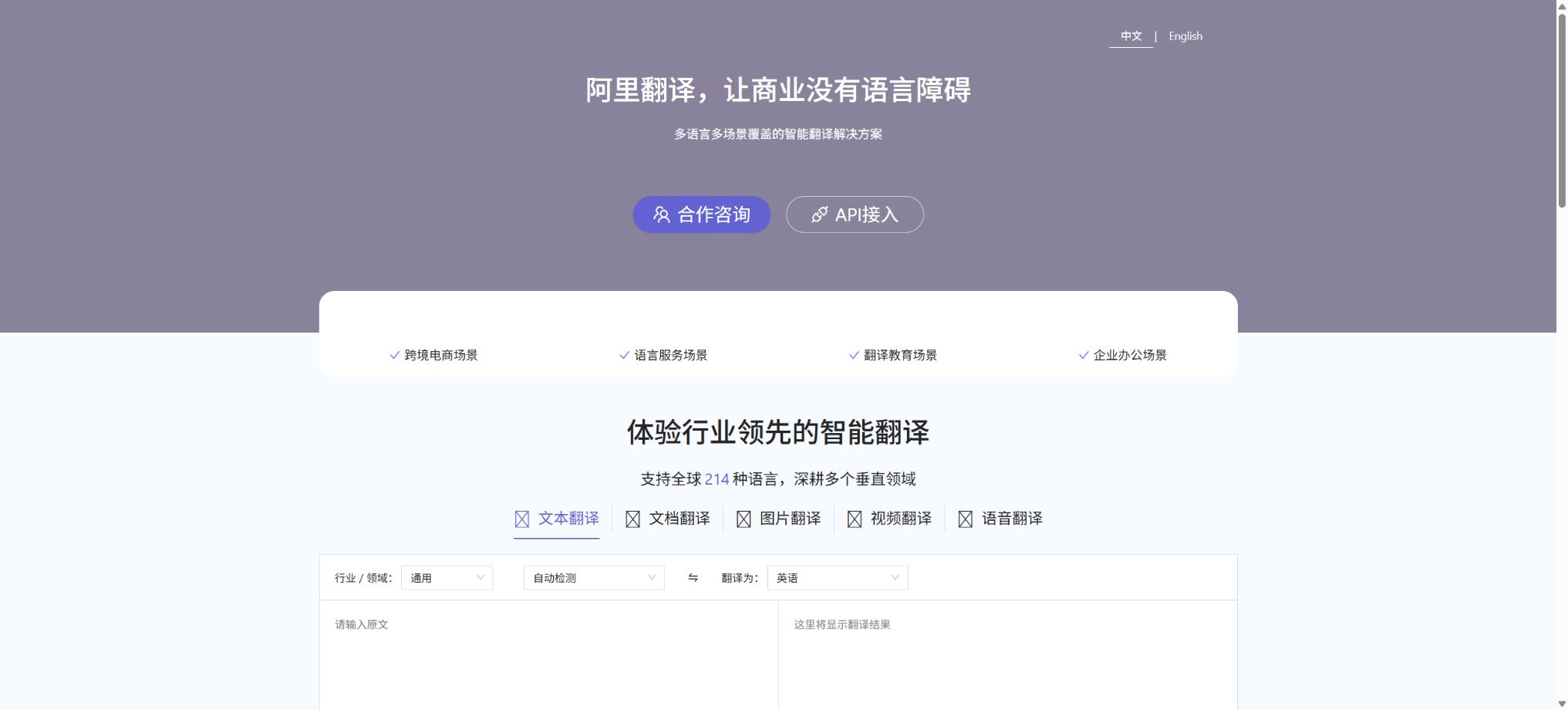The image size is (1568, 710).
Task: Click the 214 languages number
Action: click(x=717, y=479)
